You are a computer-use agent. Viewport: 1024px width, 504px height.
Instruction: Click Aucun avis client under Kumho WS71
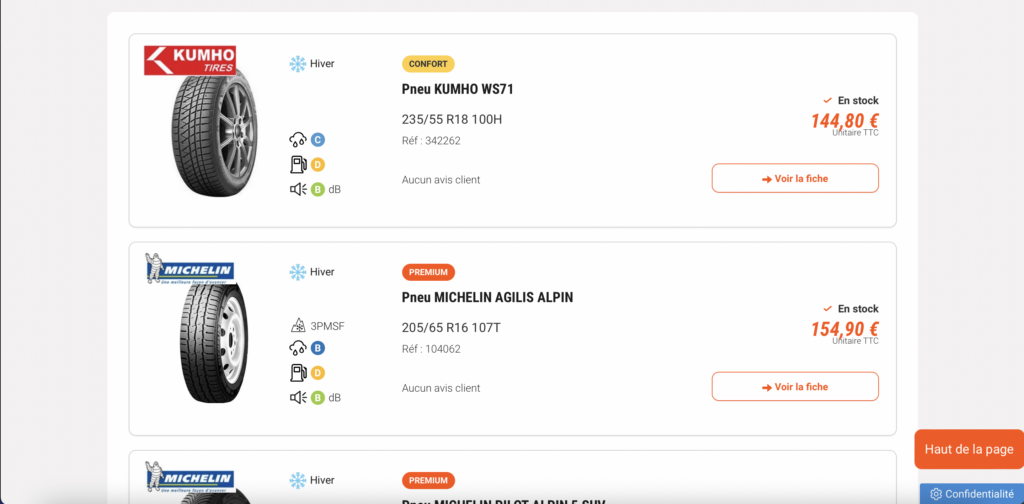(441, 180)
